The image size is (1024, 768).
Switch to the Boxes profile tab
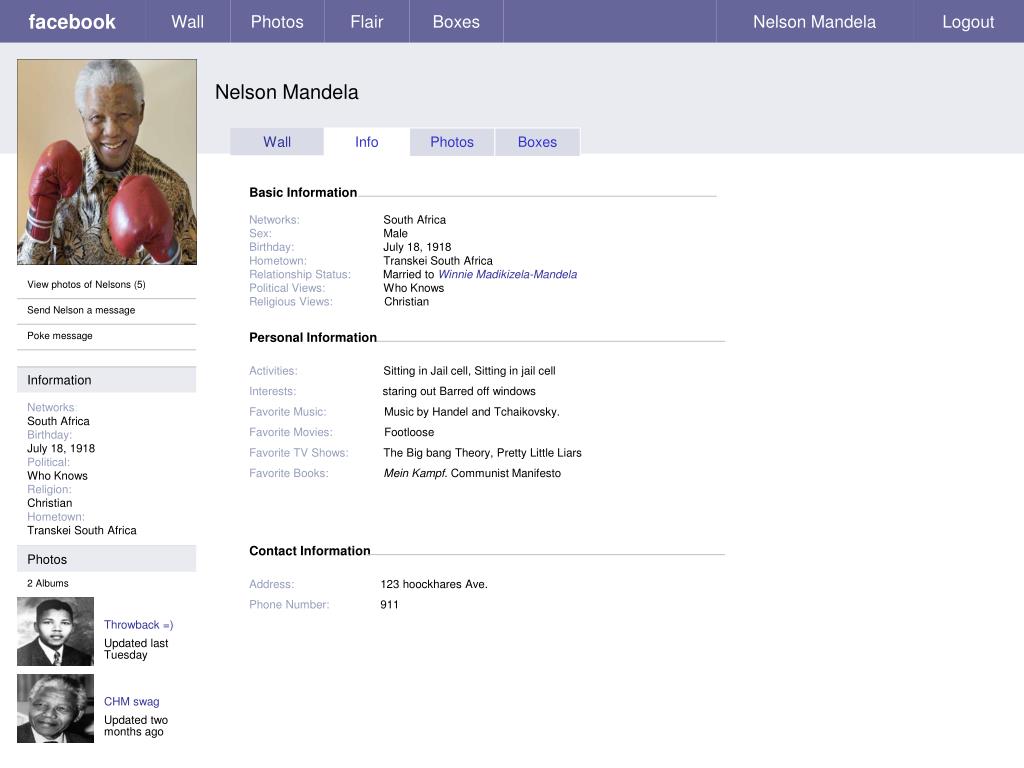click(x=537, y=142)
